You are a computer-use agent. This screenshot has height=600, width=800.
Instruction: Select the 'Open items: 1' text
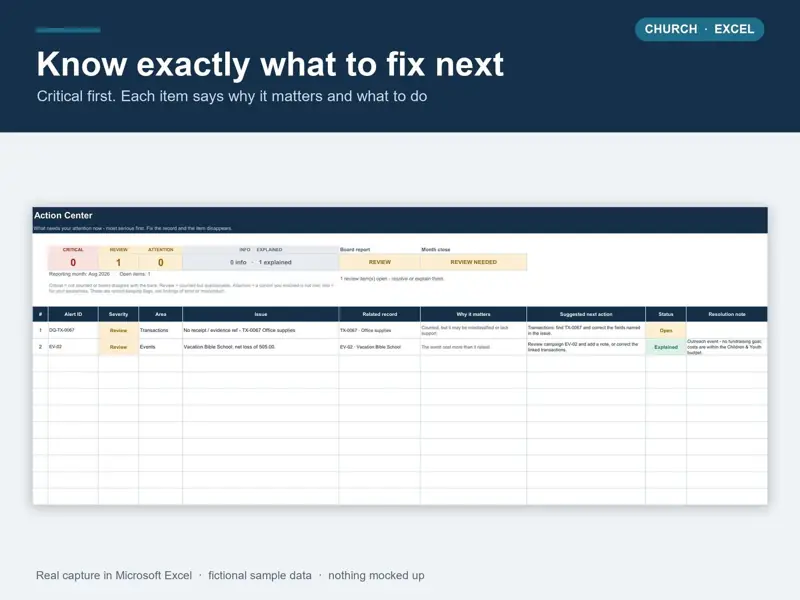click(135, 274)
